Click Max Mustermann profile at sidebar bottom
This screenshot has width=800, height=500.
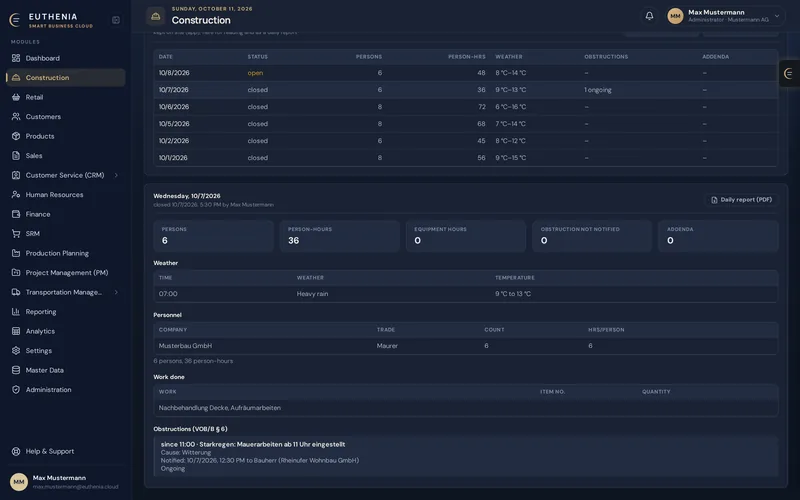pyautogui.click(x=65, y=482)
